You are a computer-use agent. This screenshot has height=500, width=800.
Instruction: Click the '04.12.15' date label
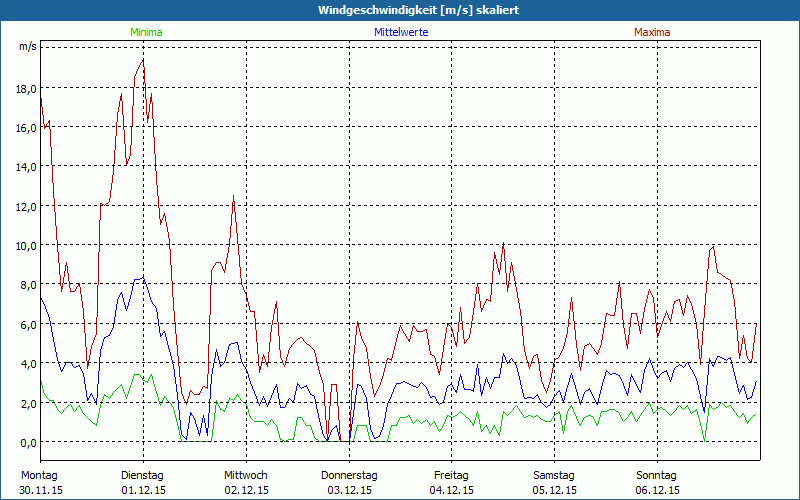click(452, 490)
